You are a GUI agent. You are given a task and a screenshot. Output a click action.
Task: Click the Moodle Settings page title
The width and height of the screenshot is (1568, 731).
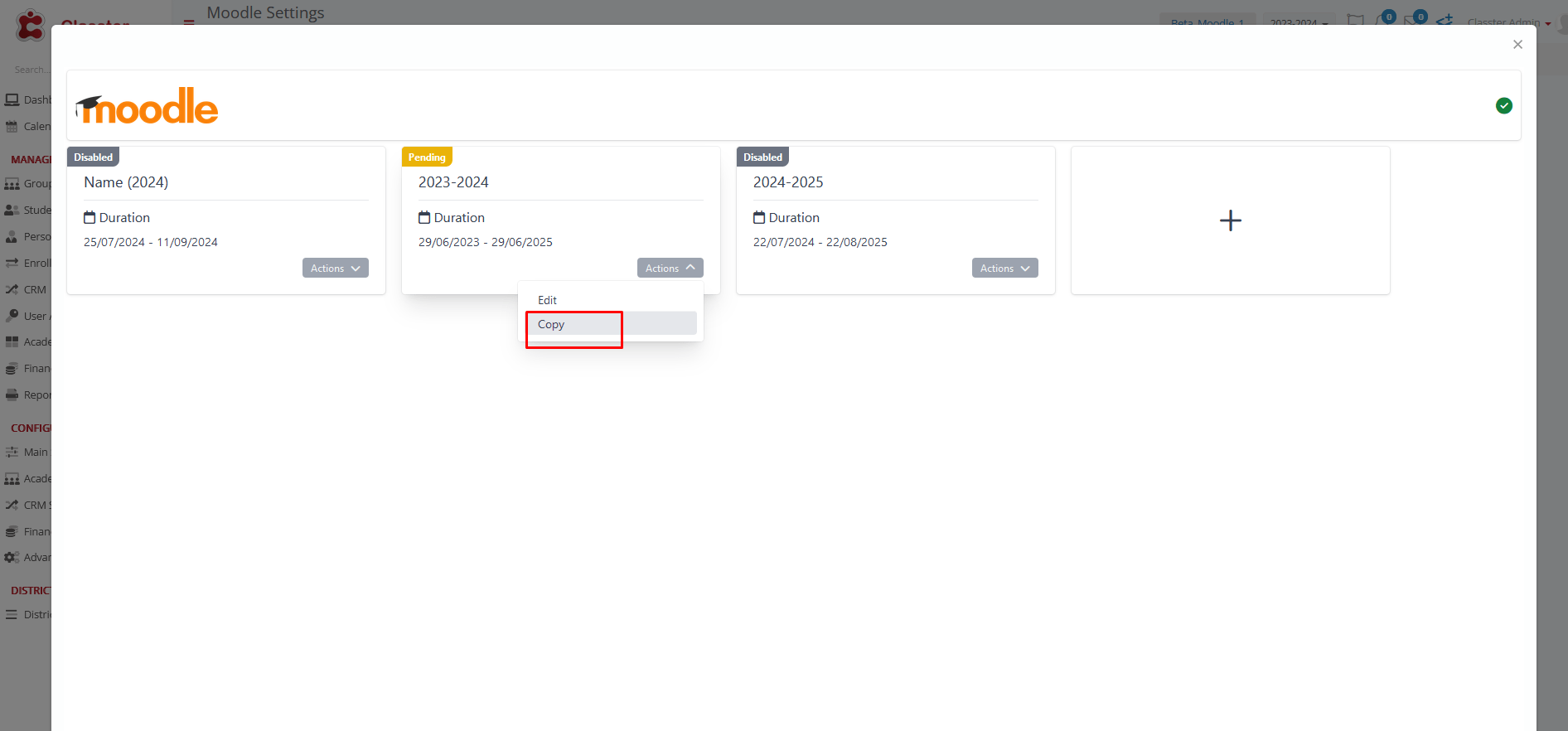click(265, 13)
